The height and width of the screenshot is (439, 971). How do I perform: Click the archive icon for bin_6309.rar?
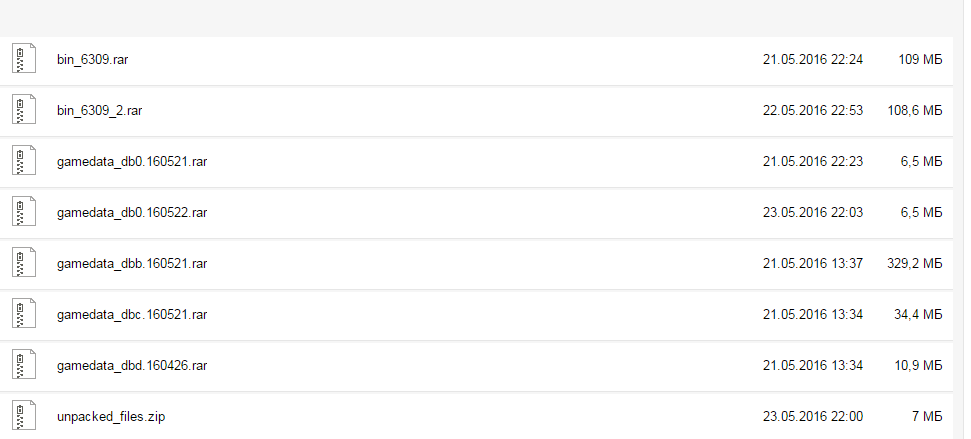tap(24, 59)
